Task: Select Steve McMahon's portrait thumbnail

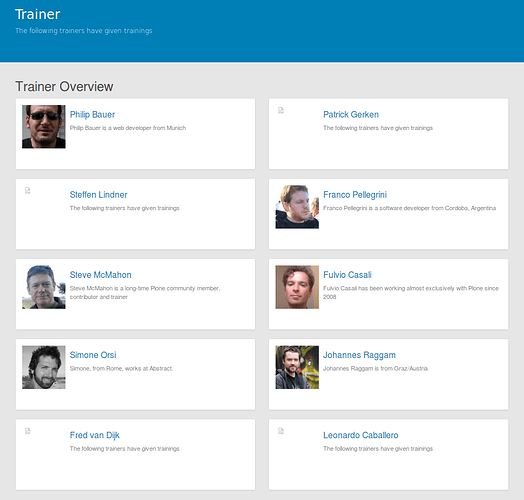Action: coord(44,287)
